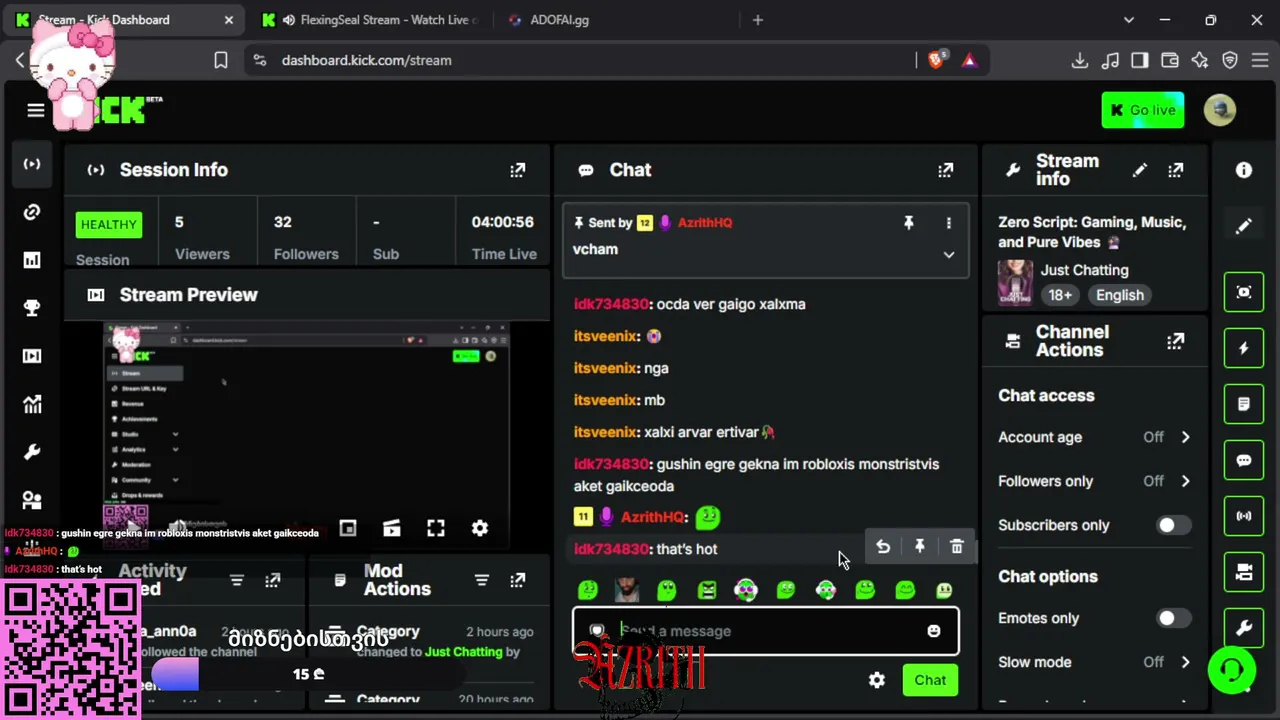Pop out the Mod Actions panel

coord(517,580)
